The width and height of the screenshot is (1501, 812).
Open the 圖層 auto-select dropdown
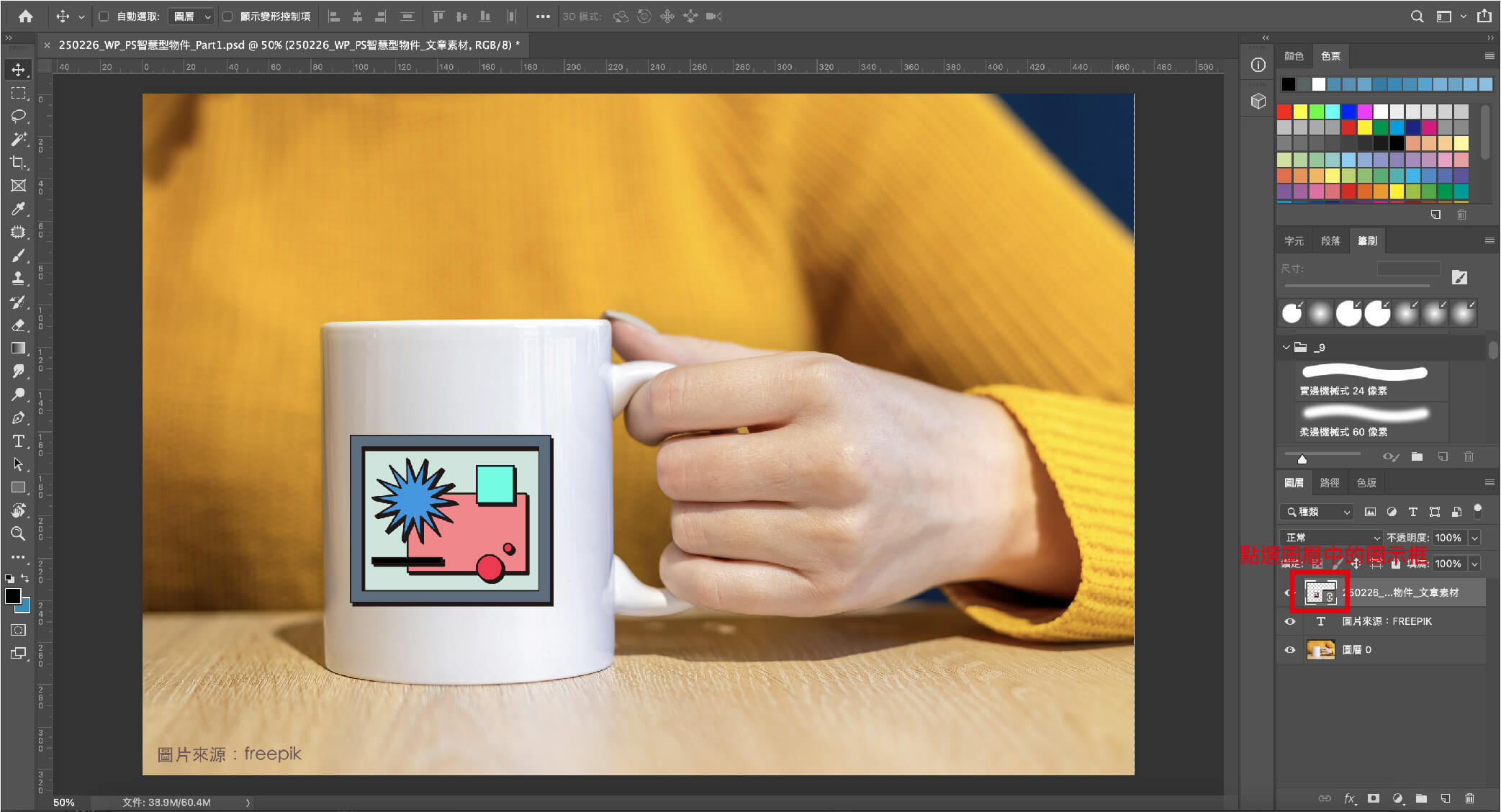[191, 16]
